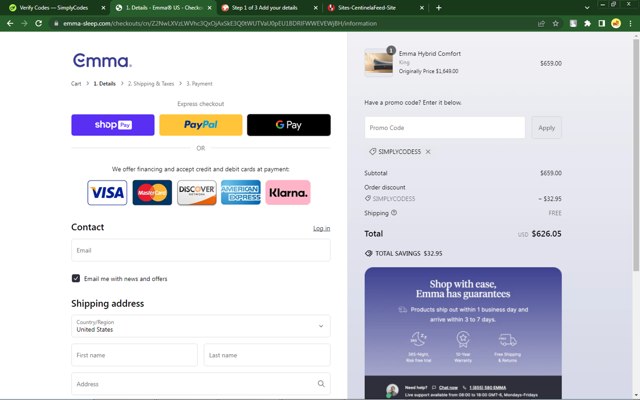640x400 pixels.
Task: Select the 2. Shipping & Taxes breadcrumb
Action: click(151, 84)
